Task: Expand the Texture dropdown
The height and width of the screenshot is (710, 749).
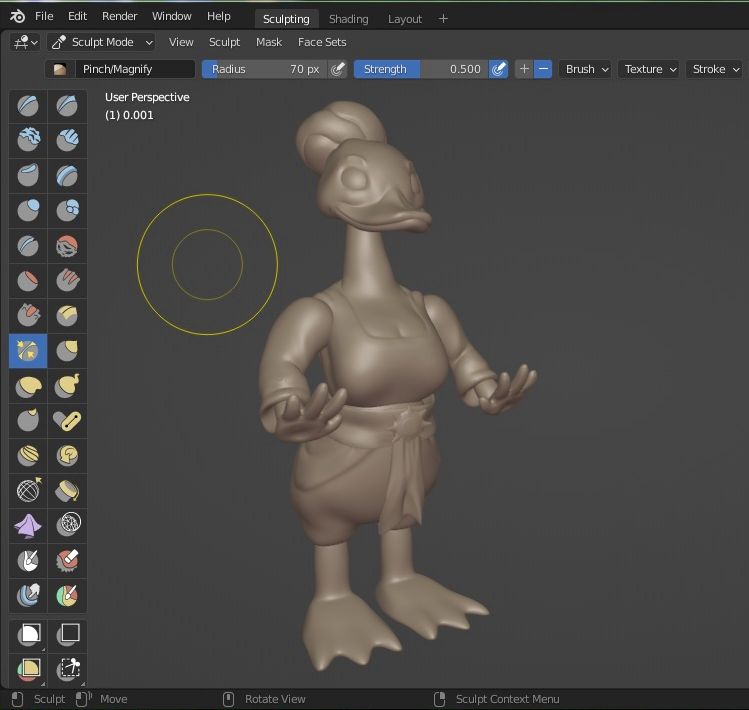Action: [649, 69]
